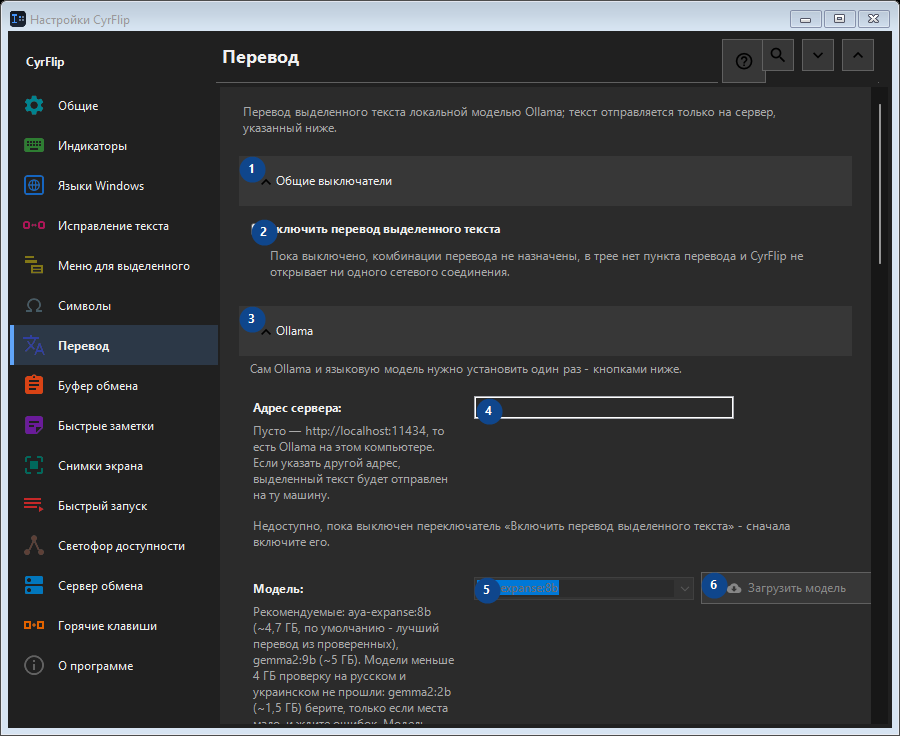
Task: Open the Меню для выделенного icon
Action: click(x=34, y=266)
